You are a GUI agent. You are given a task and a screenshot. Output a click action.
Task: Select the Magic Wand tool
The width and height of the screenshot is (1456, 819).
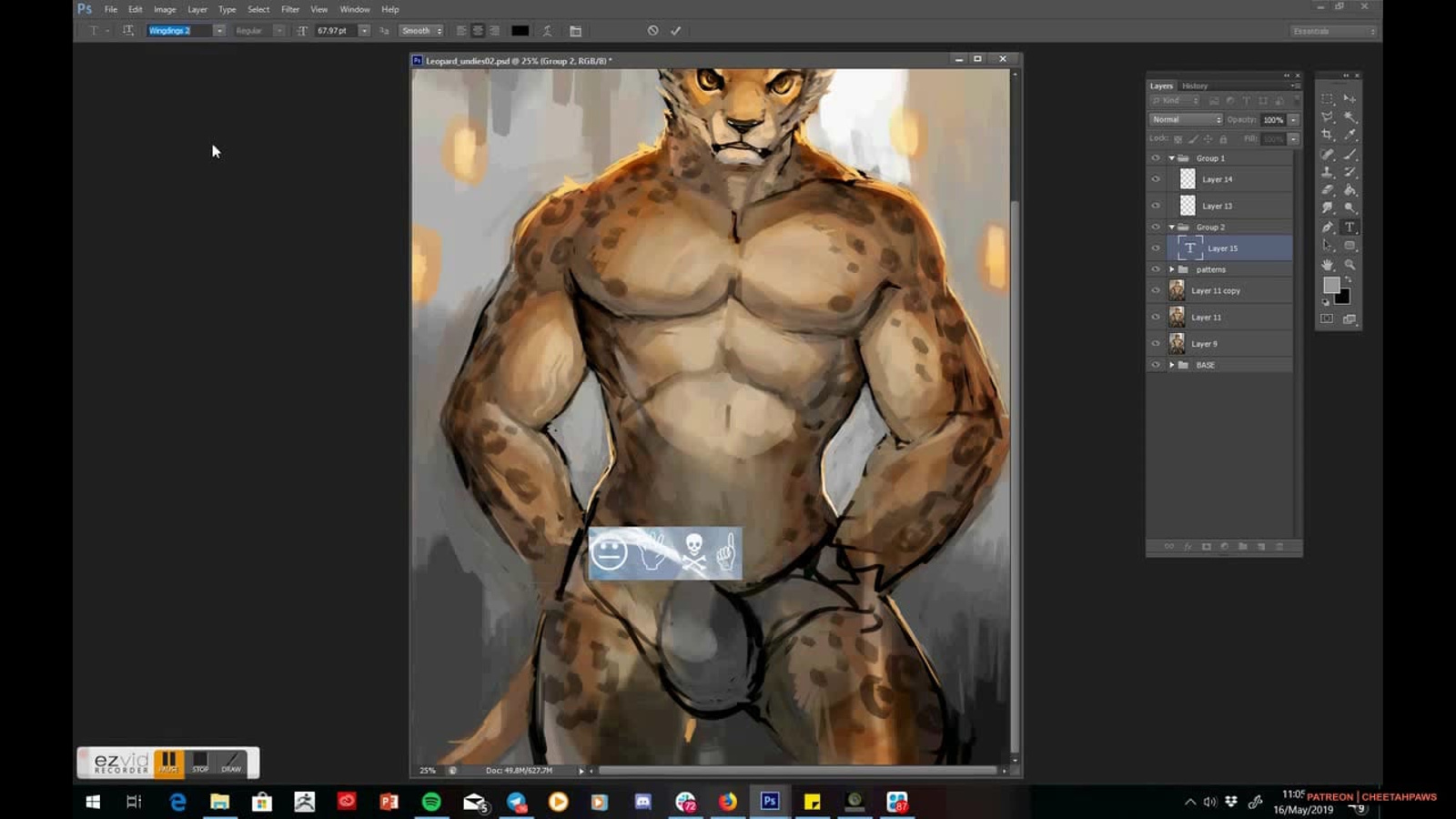tap(1350, 116)
